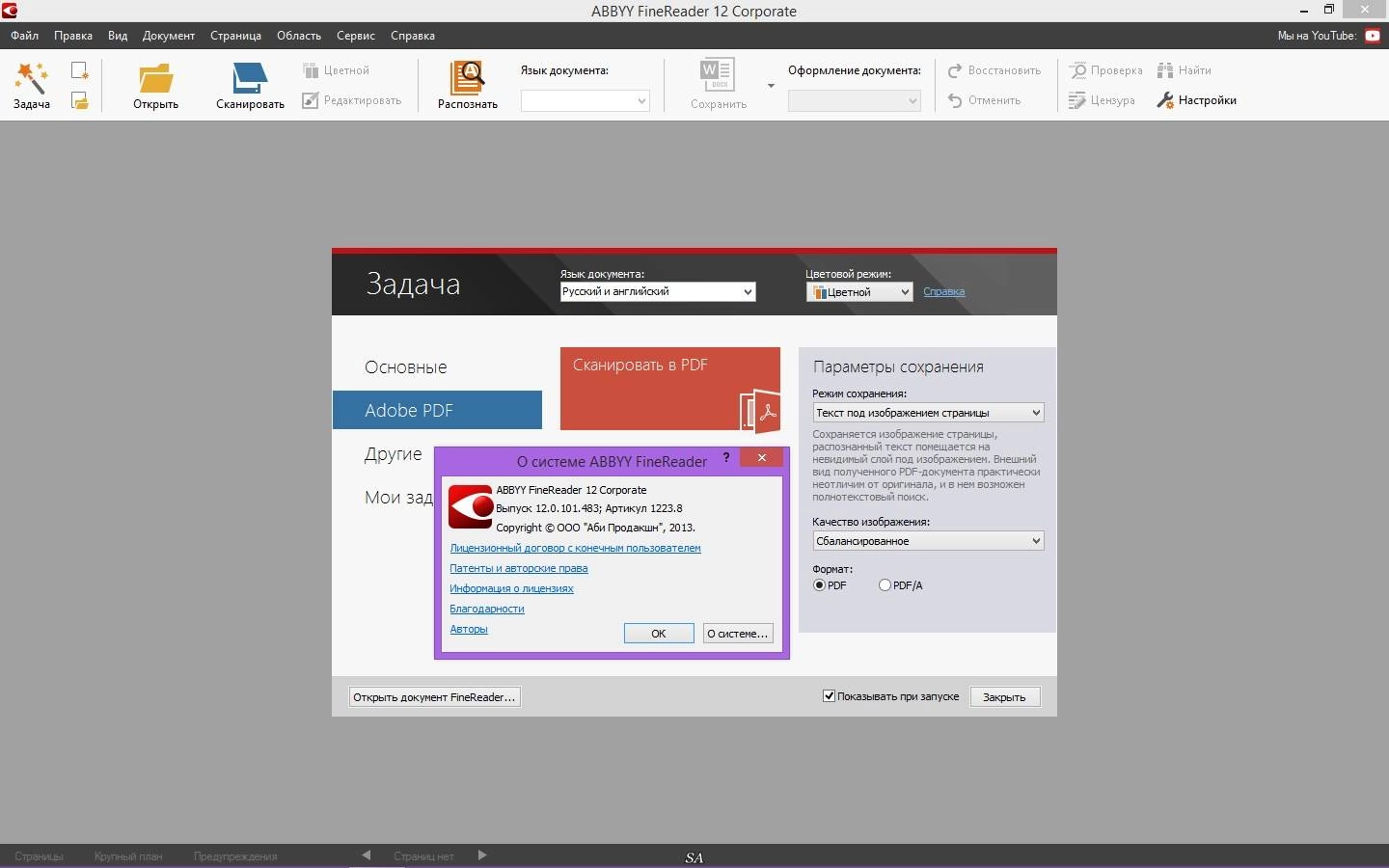The image size is (1389, 868).
Task: Open the Справка link in task header
Action: click(943, 291)
